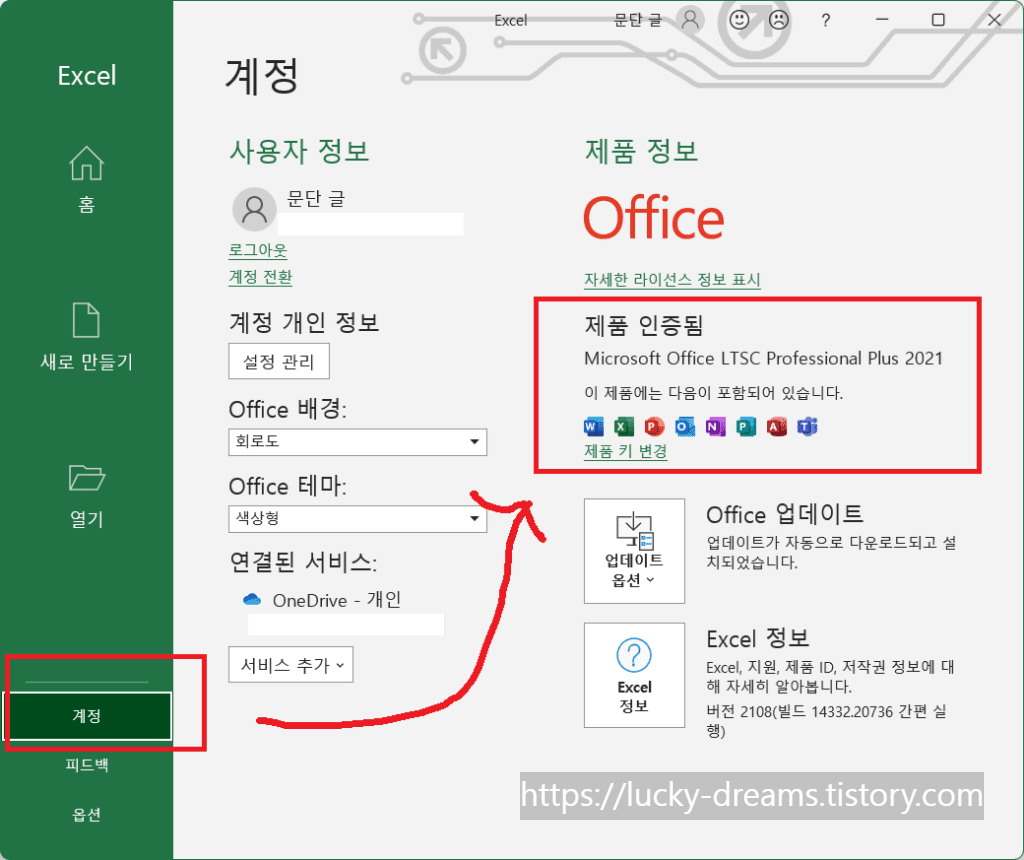
Task: Click the OneNote app icon in product info
Action: pos(715,426)
